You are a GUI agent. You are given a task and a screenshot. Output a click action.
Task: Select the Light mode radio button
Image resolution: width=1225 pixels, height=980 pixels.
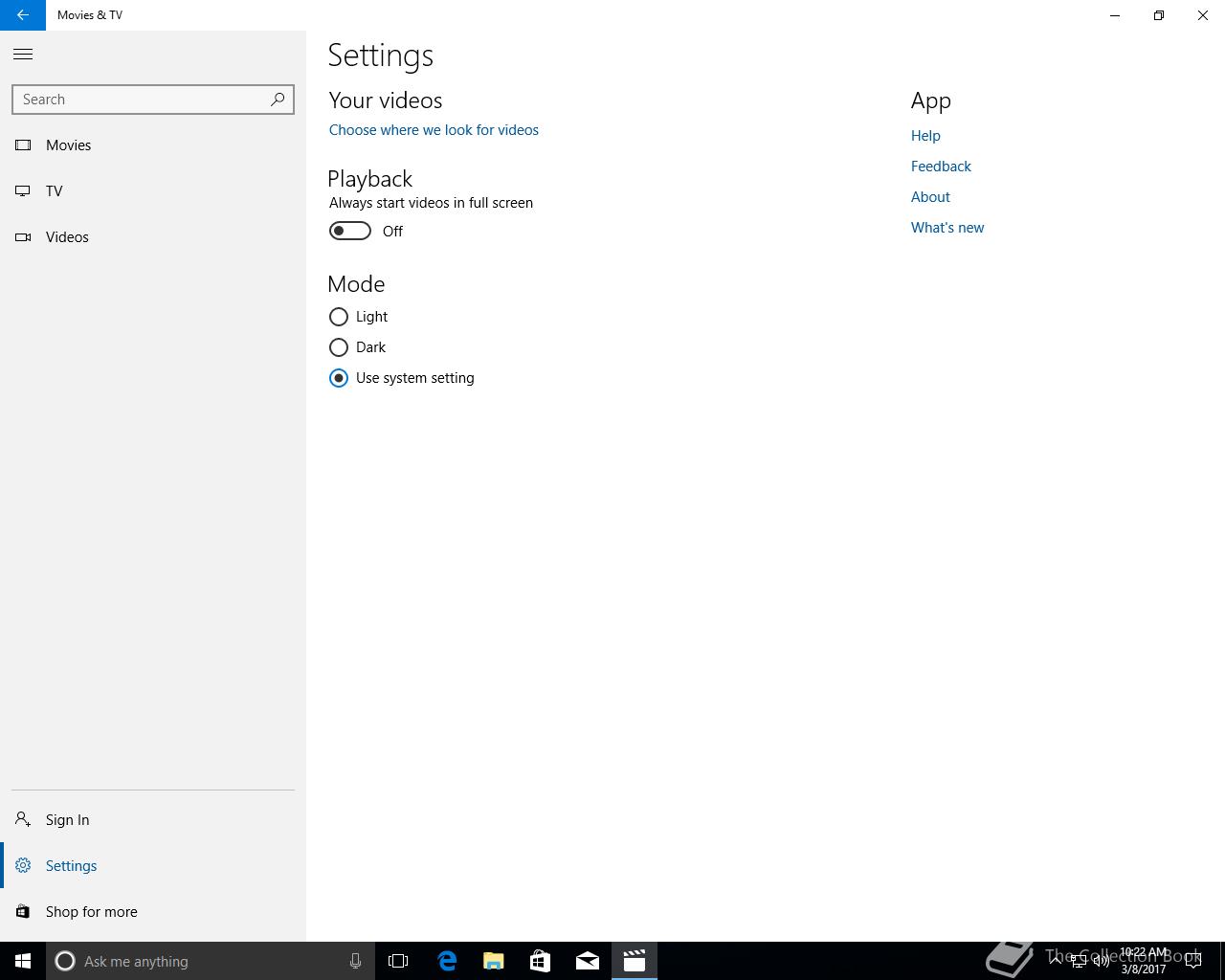click(x=339, y=317)
